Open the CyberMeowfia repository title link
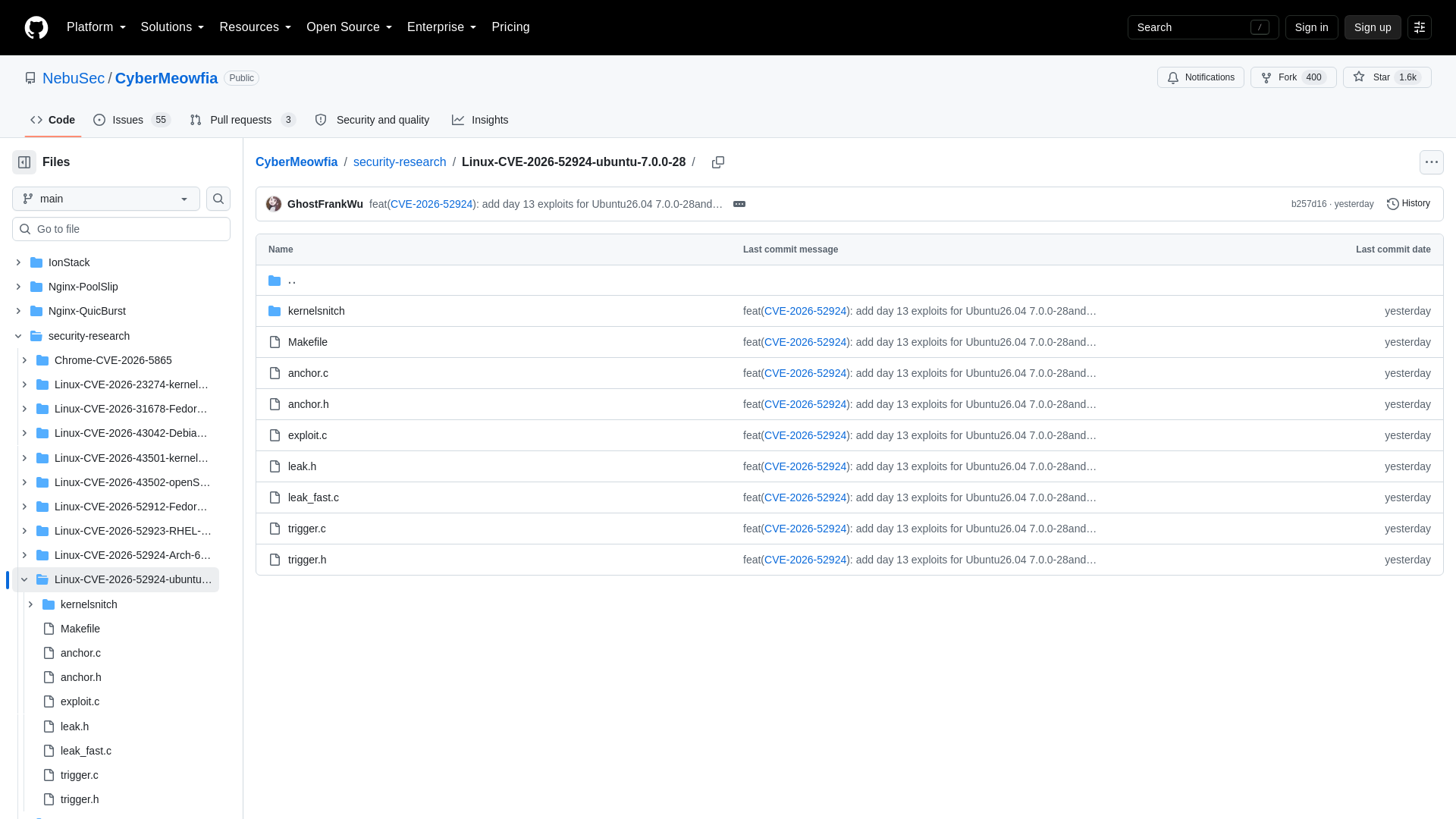This screenshot has height=819, width=1456. tap(166, 78)
